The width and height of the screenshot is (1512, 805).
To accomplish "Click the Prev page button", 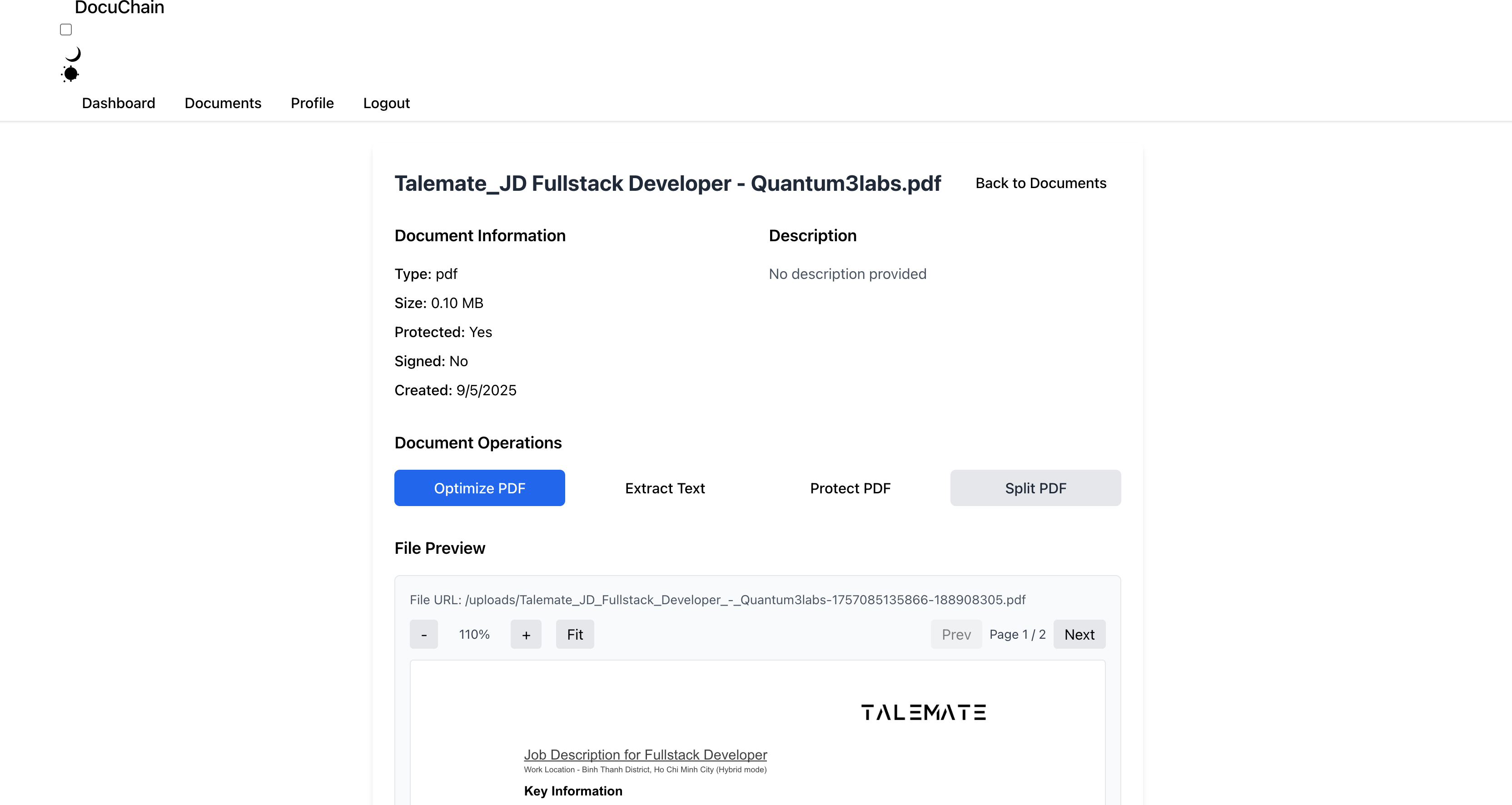I will [x=955, y=634].
